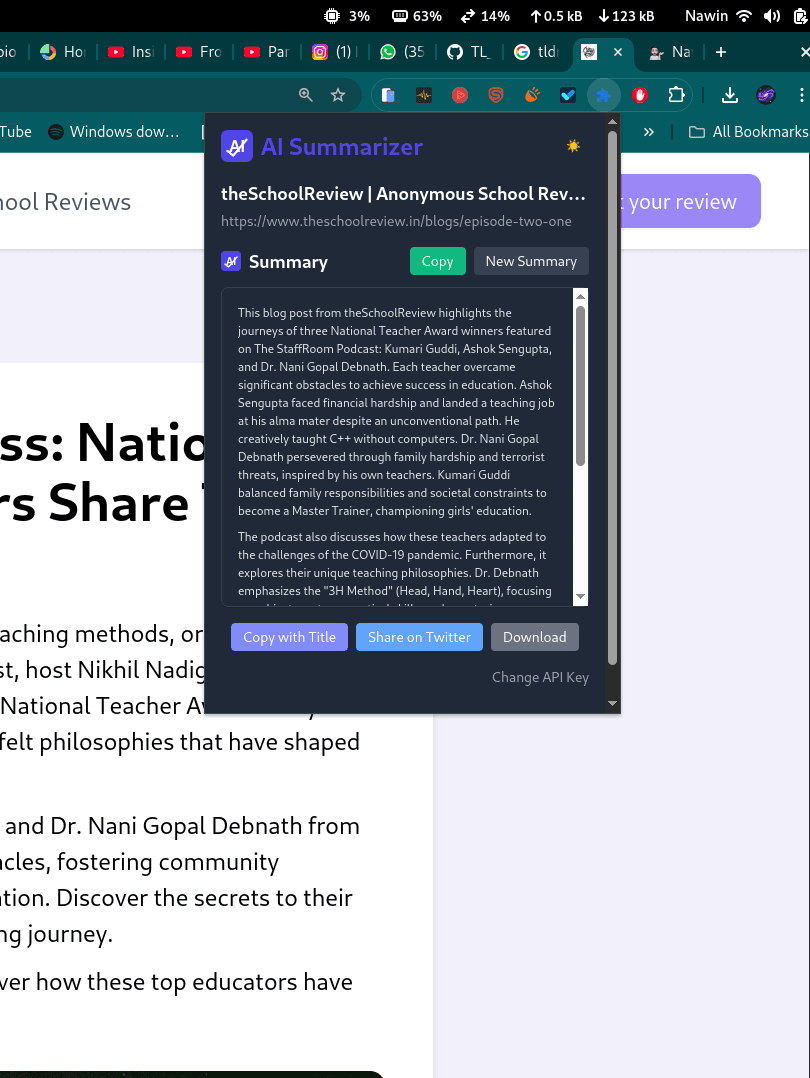The image size is (810, 1078).
Task: Close the active browser tab
Action: tap(617, 52)
